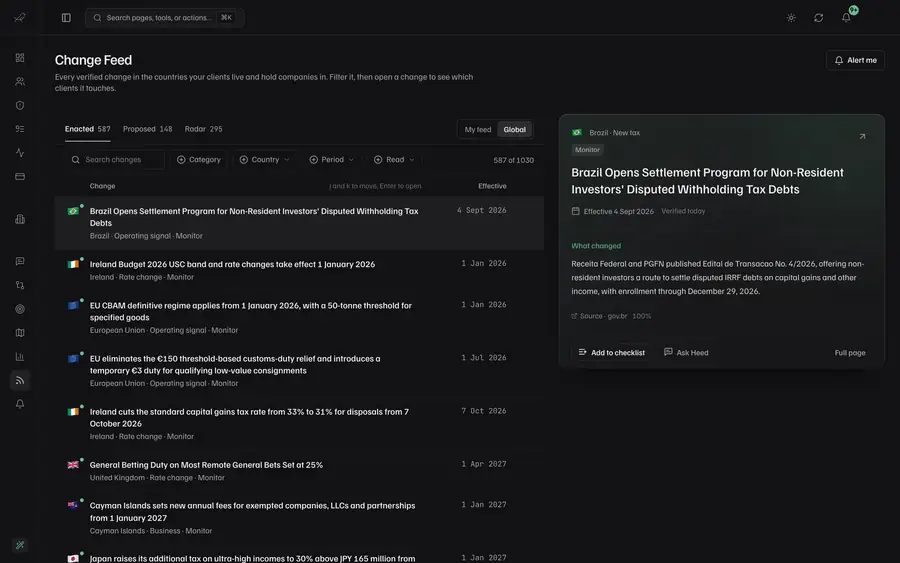Expand the Period filter dropdown
The image size is (900, 563).
(x=332, y=160)
